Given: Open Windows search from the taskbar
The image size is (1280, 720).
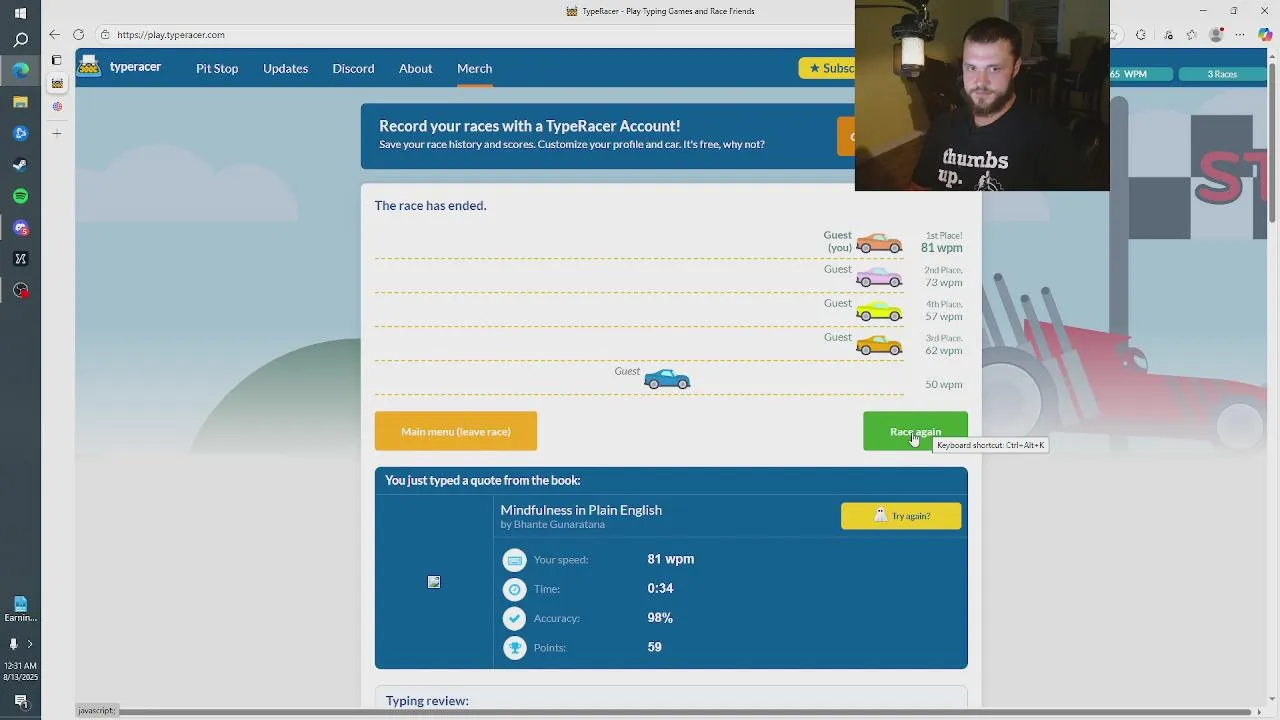Looking at the screenshot, I should [20, 40].
